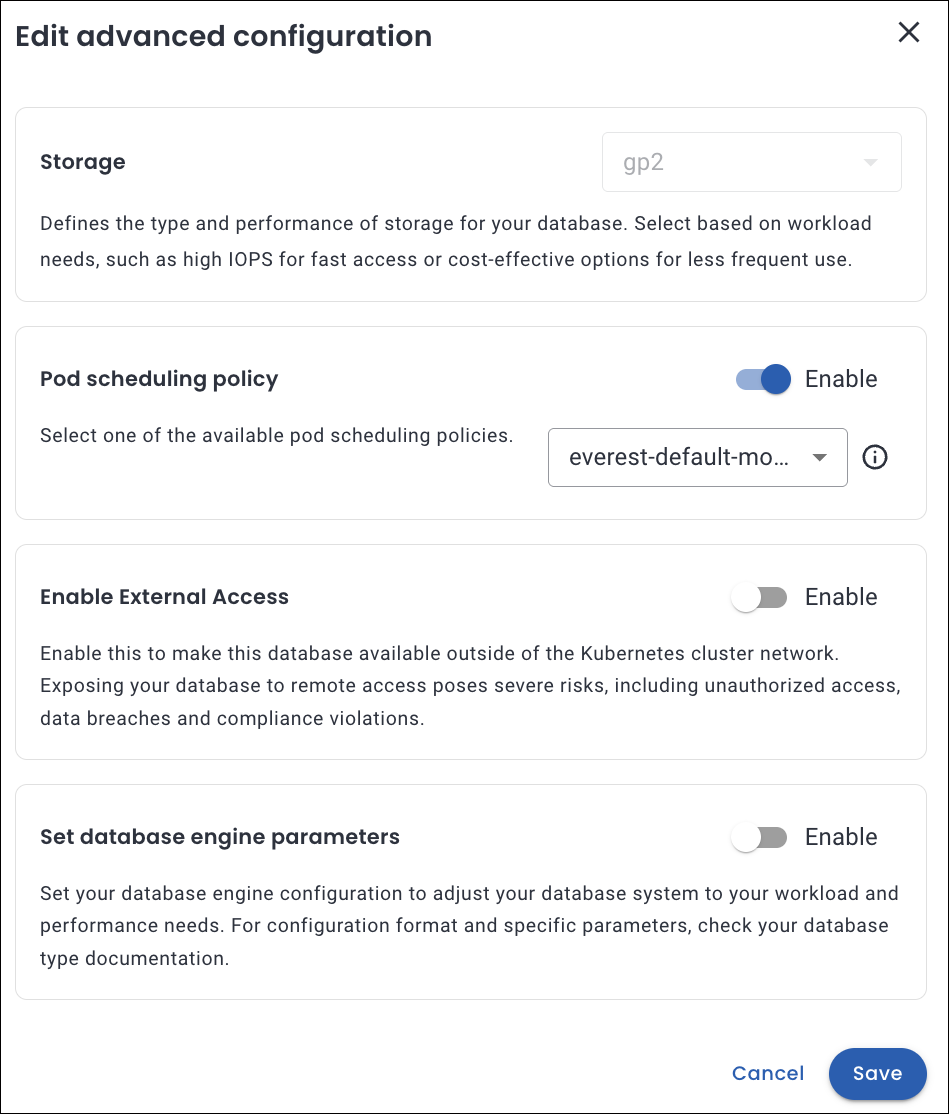
Task: Cancel the advanced configuration changes
Action: pos(768,1073)
